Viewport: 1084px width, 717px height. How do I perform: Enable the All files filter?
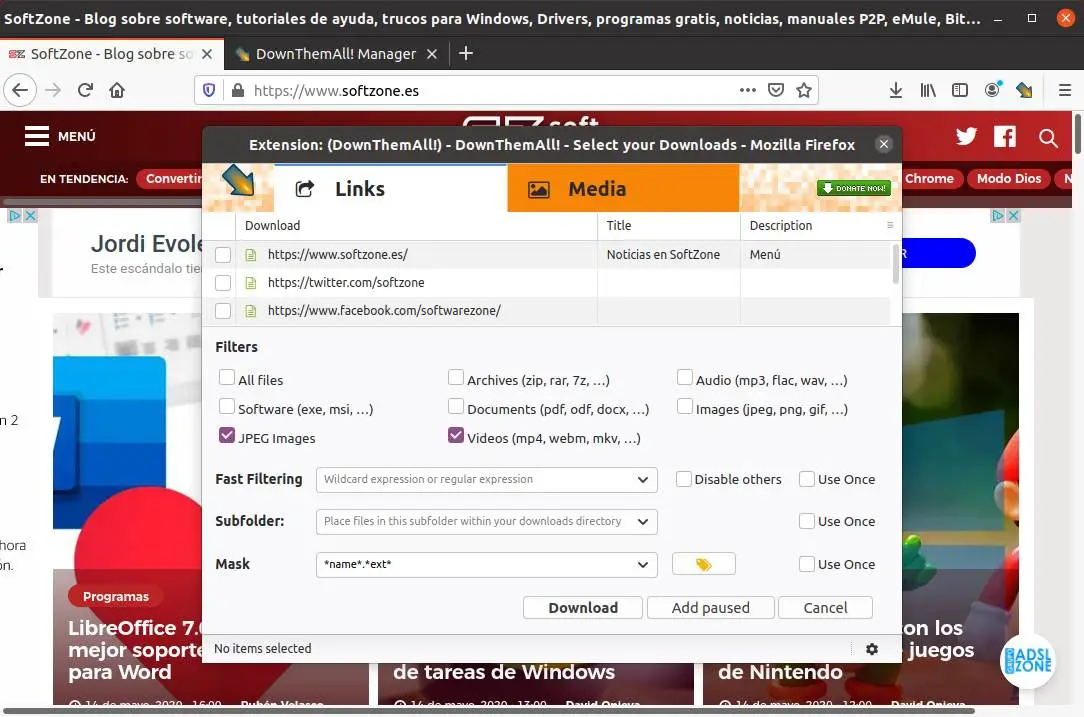[x=226, y=378]
